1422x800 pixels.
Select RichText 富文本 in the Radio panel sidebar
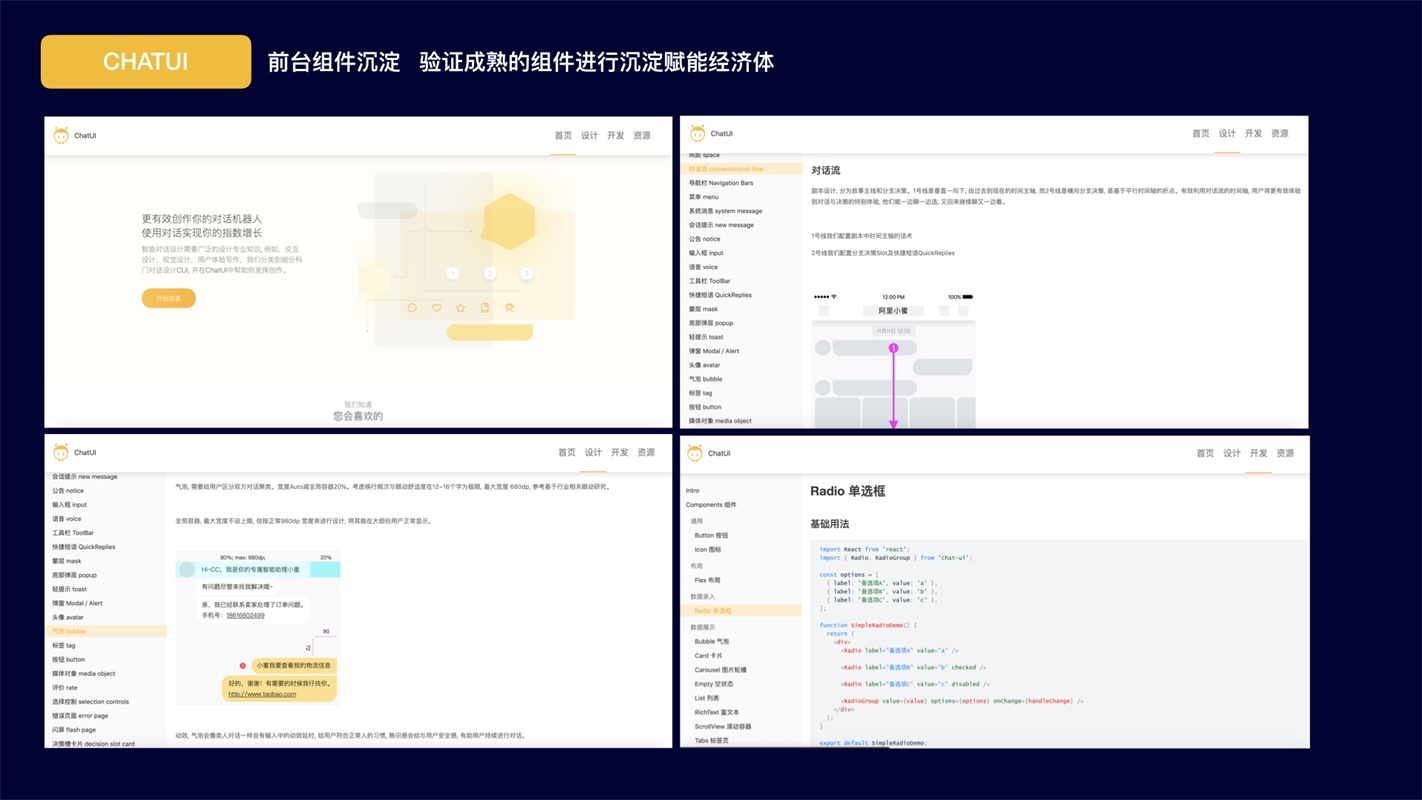pyautogui.click(x=717, y=712)
